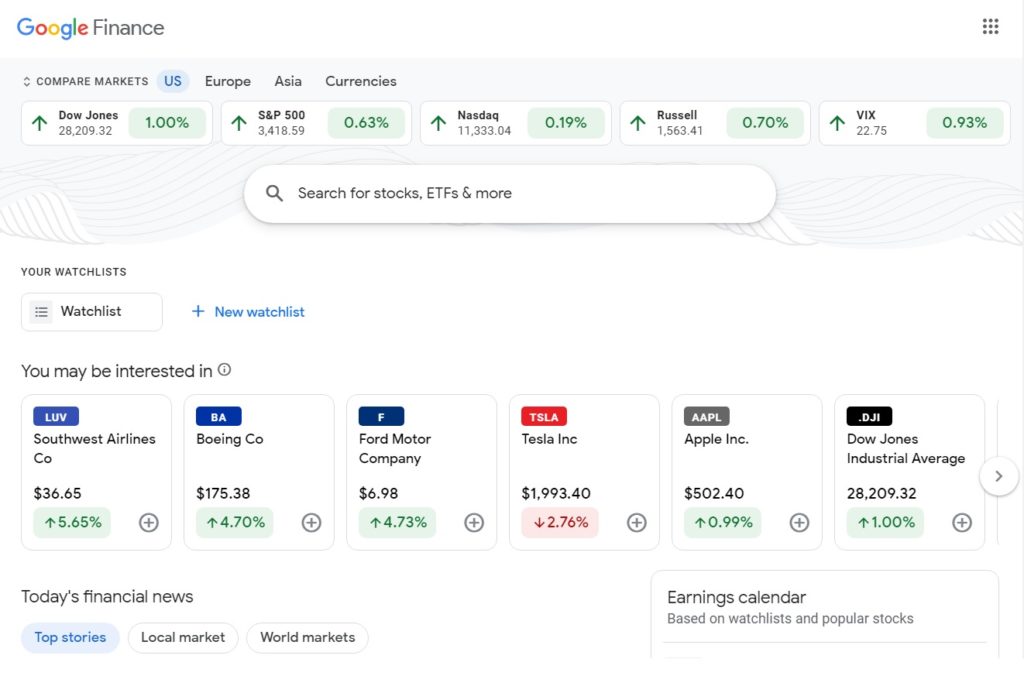Viewport: 1024px width, 700px height.
Task: Select the Local market news filter
Action: click(x=183, y=637)
